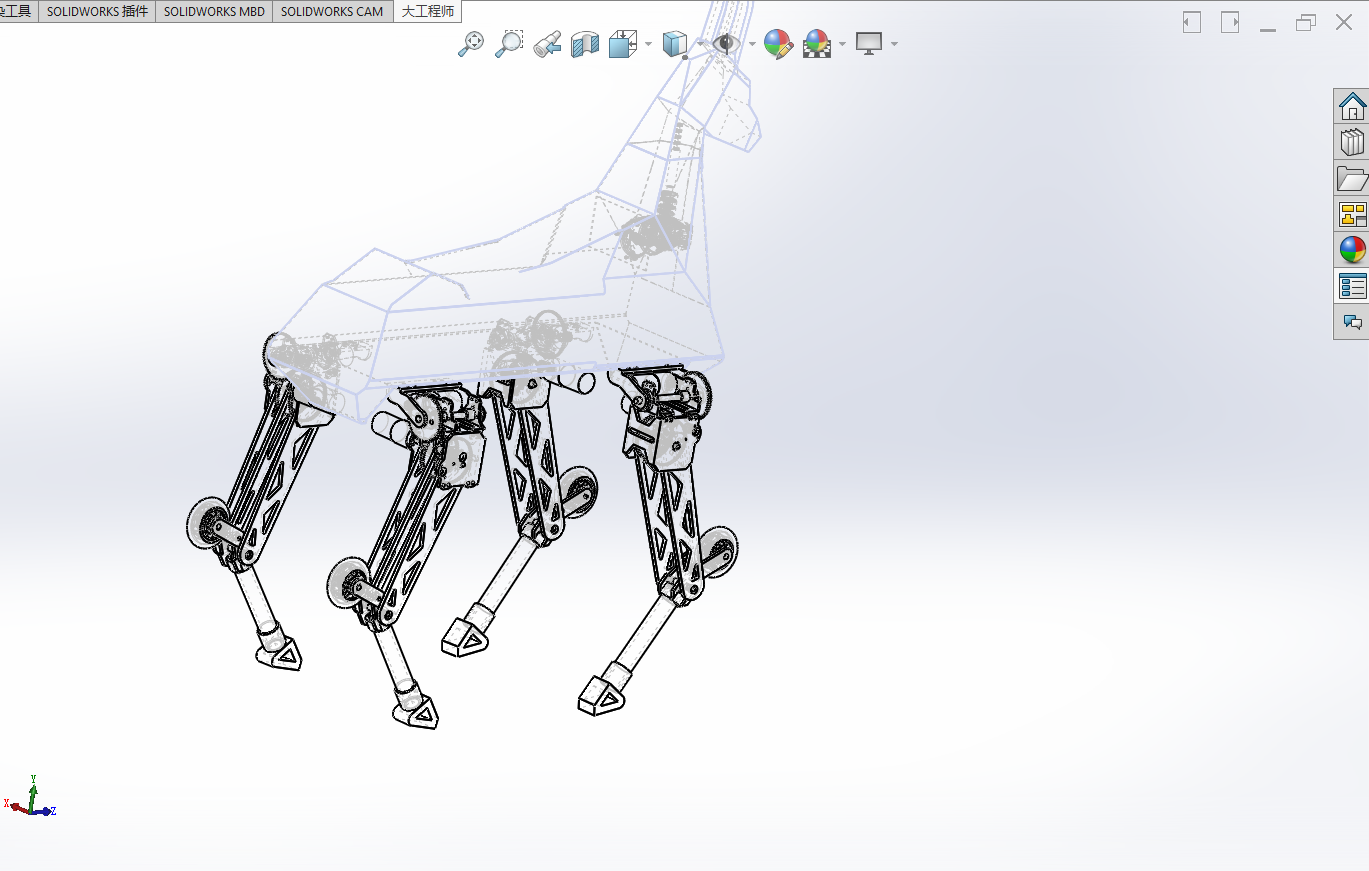Click the View Orientation cube icon

pos(623,43)
